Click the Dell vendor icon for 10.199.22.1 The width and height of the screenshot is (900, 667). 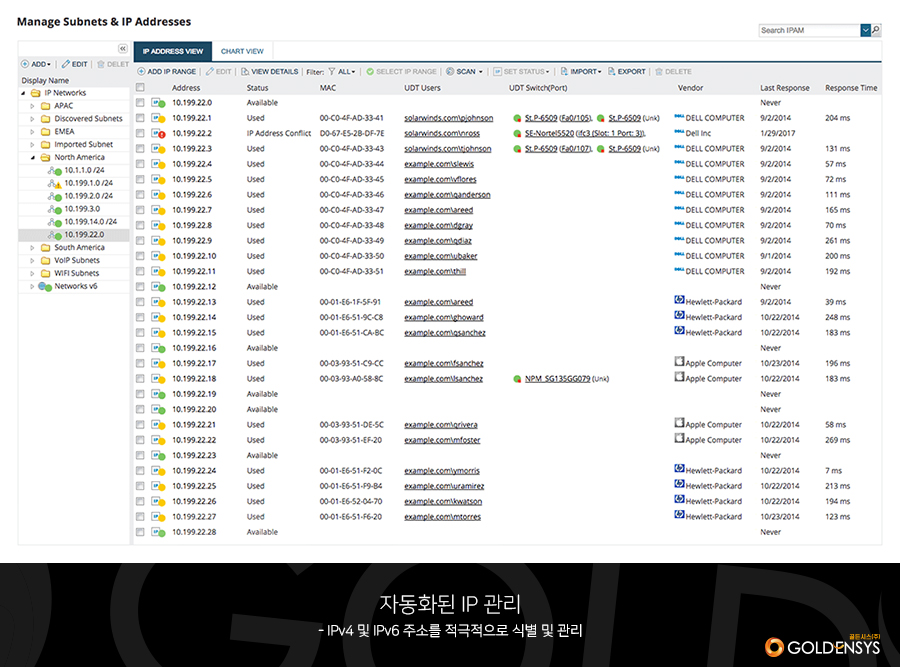tap(679, 117)
